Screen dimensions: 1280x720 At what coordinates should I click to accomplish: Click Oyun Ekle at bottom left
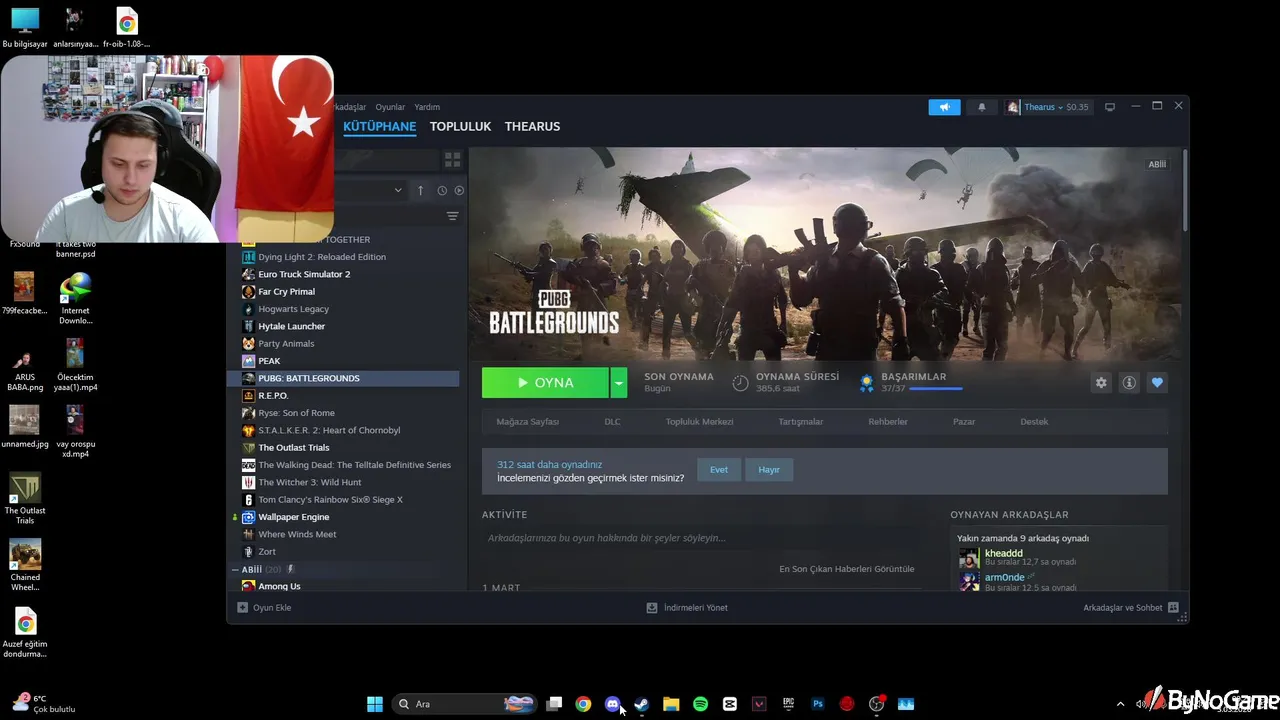click(264, 608)
